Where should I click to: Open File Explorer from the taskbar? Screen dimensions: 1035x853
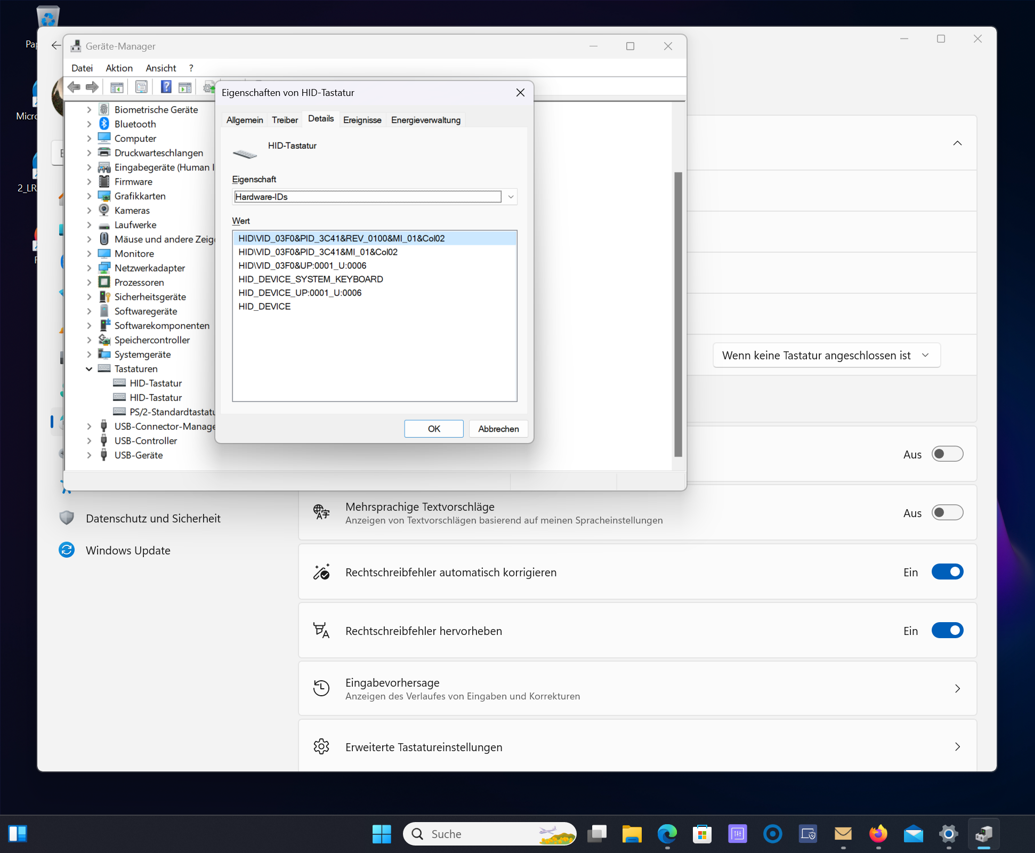coord(632,834)
